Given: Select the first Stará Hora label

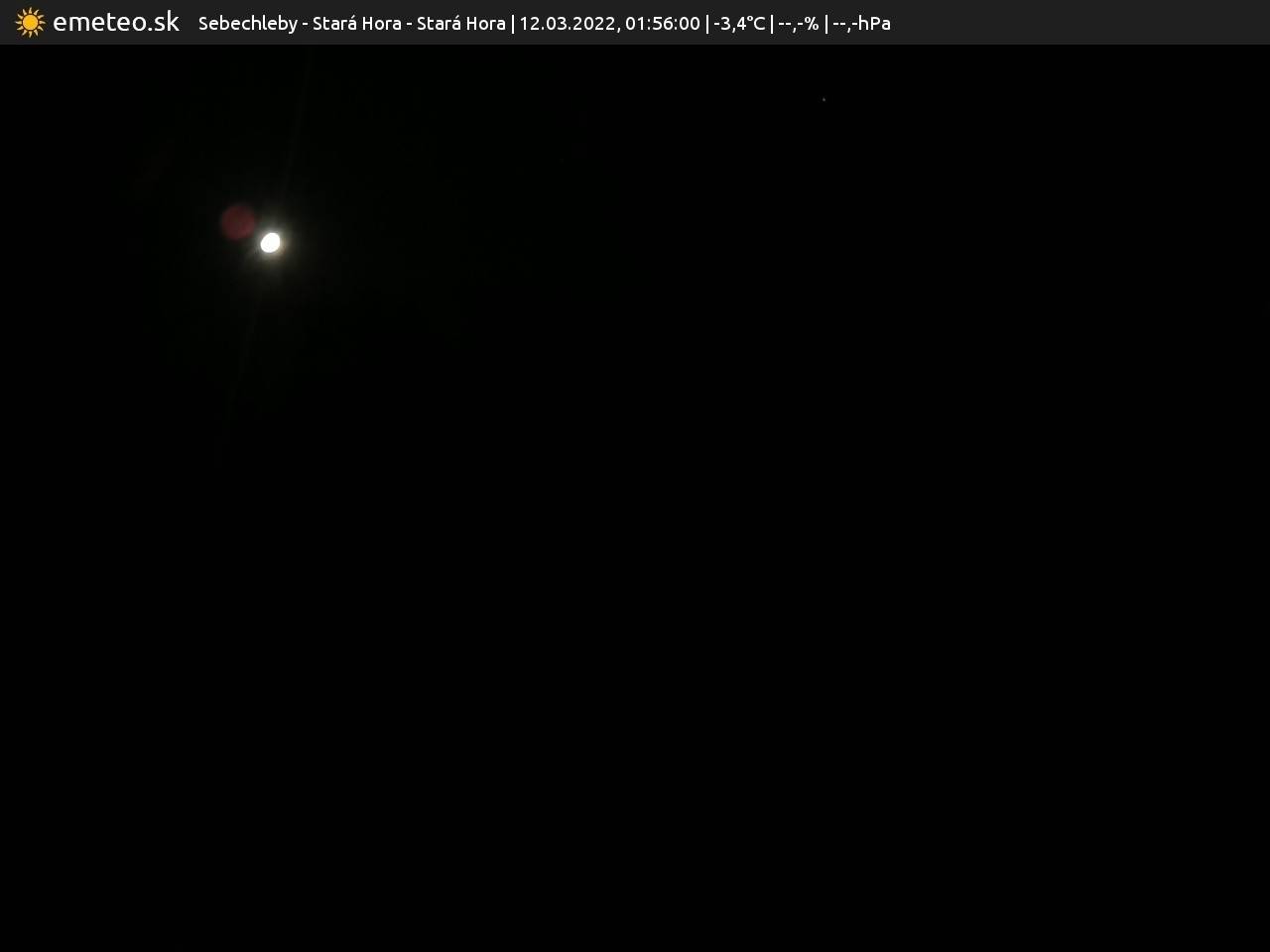Looking at the screenshot, I should click(356, 23).
